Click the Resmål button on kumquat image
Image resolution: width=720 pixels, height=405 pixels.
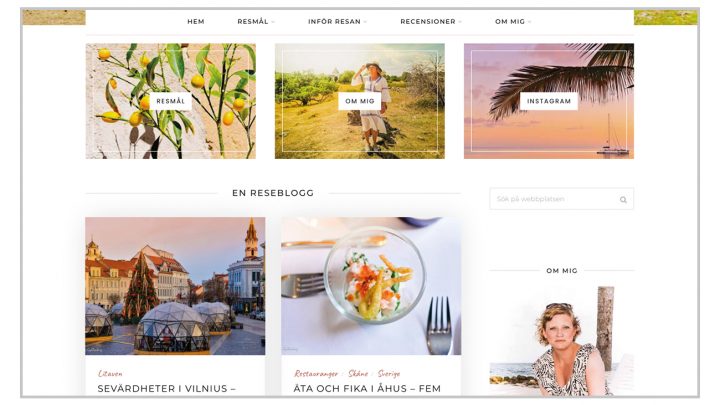coord(170,101)
